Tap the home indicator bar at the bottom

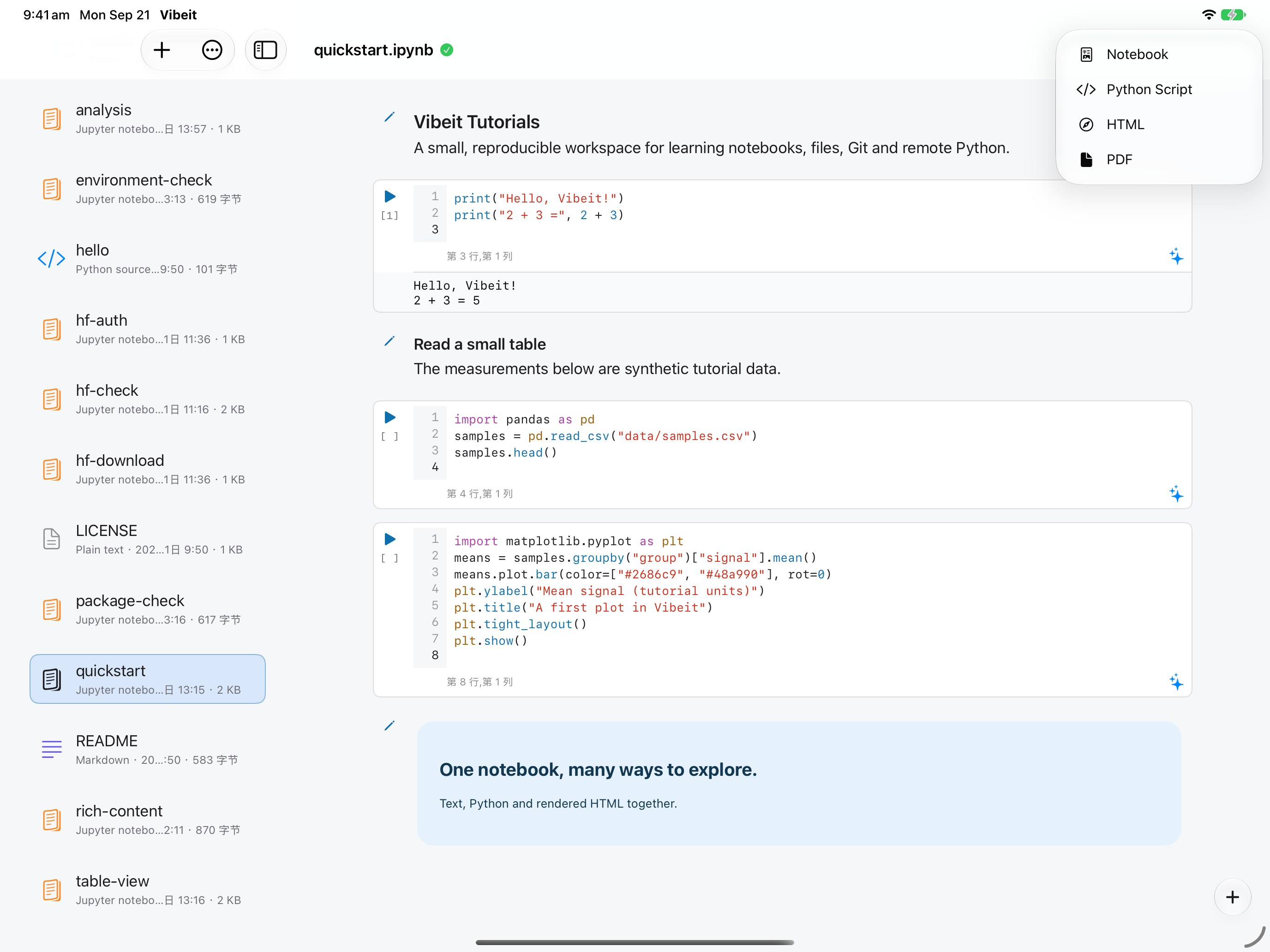(x=635, y=942)
